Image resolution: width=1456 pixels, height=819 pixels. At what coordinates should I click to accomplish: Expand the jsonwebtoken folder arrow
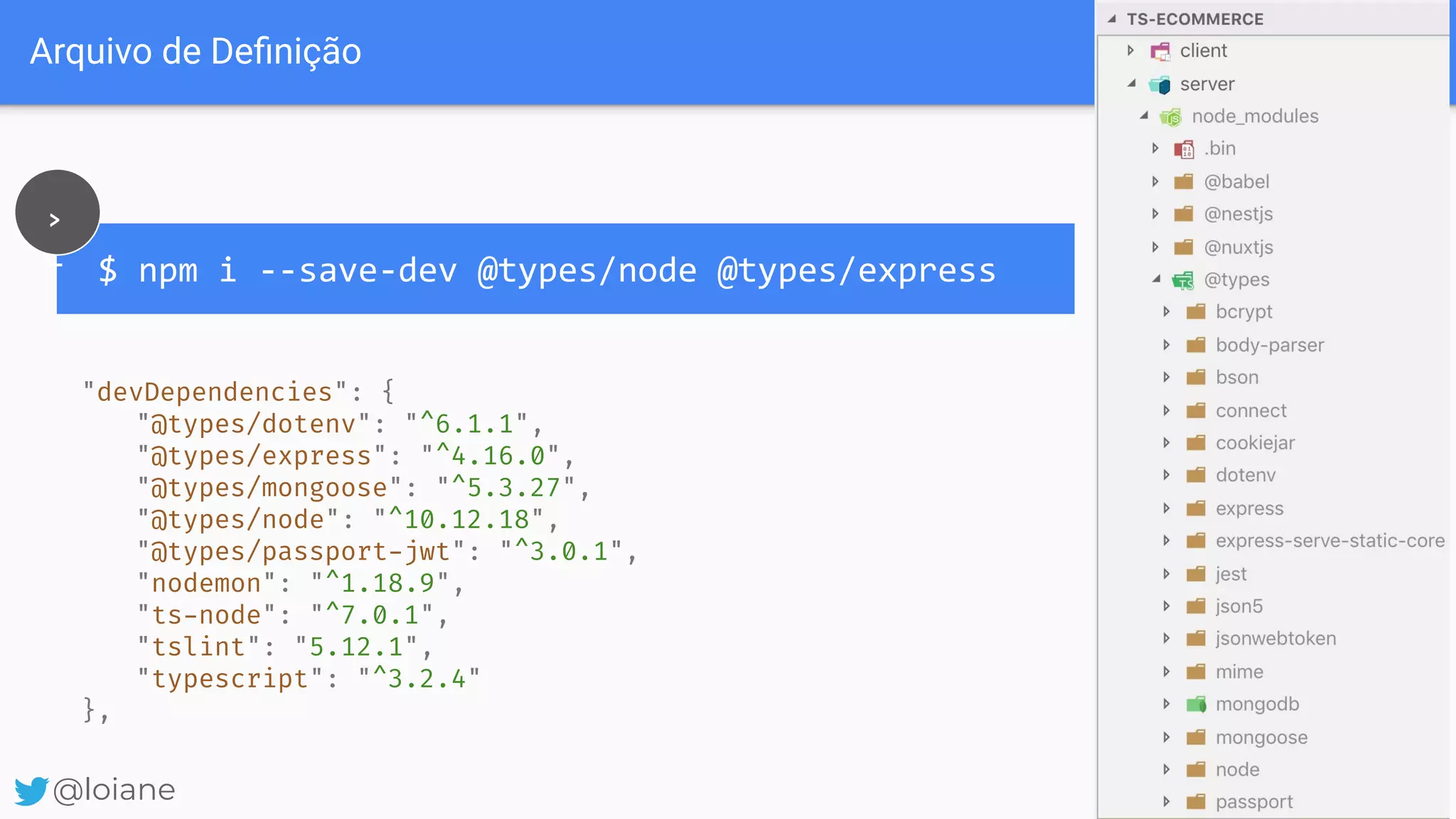(x=1167, y=638)
